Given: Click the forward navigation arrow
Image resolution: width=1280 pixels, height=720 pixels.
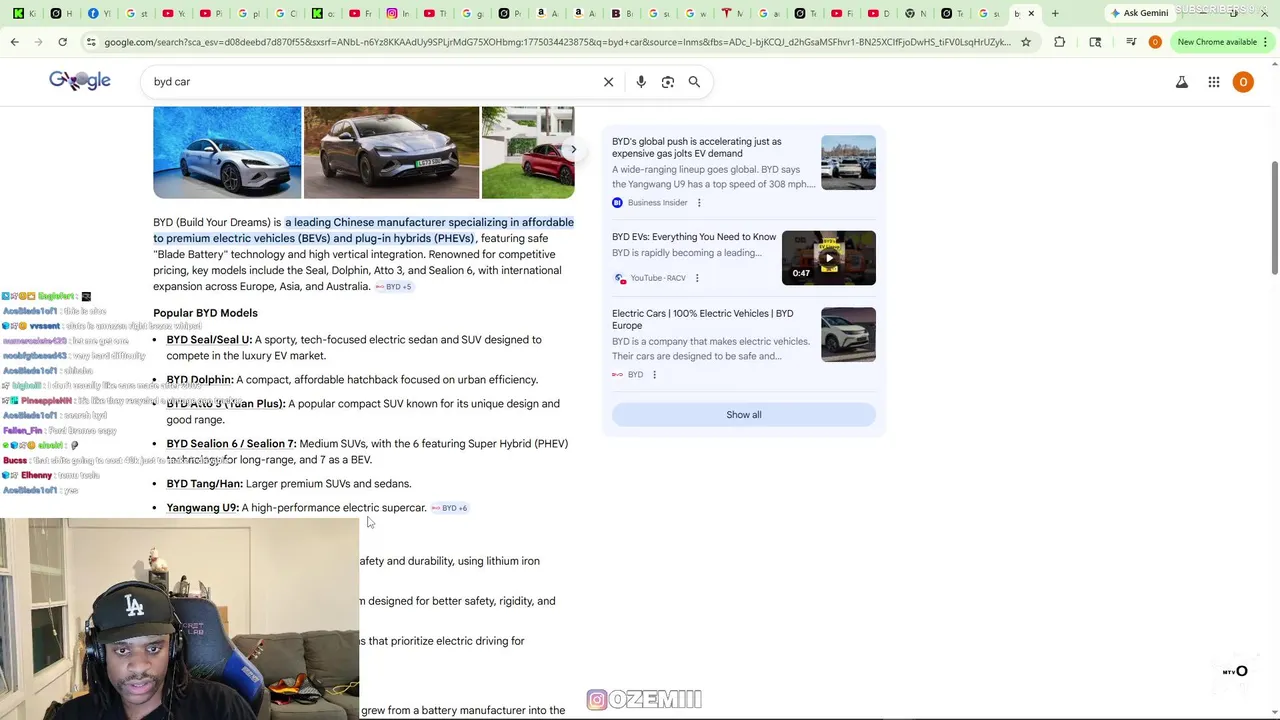Looking at the screenshot, I should pyautogui.click(x=38, y=42).
